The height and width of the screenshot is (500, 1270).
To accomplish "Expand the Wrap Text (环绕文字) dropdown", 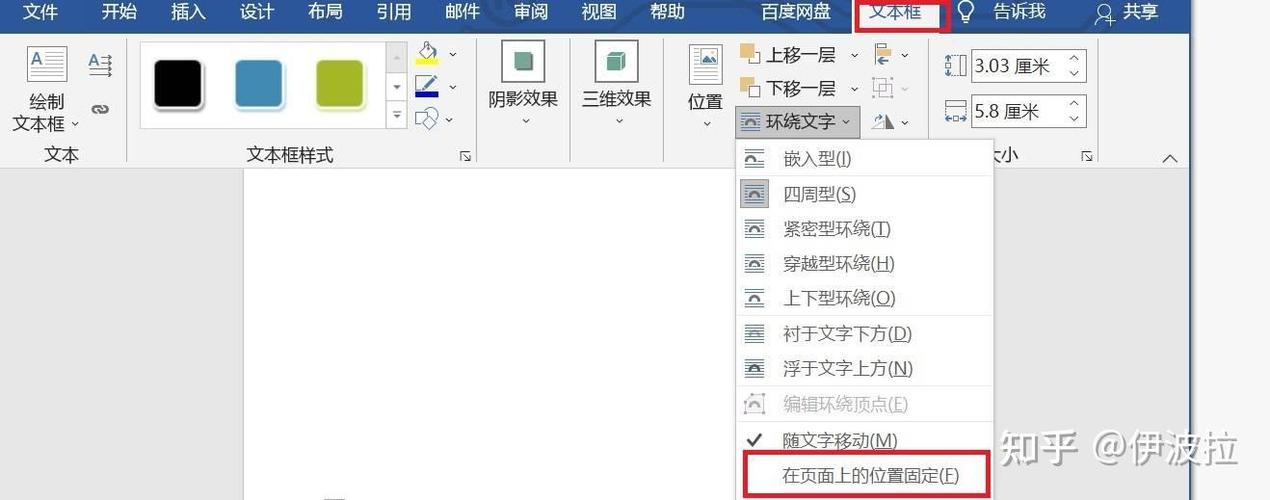I will tap(798, 122).
